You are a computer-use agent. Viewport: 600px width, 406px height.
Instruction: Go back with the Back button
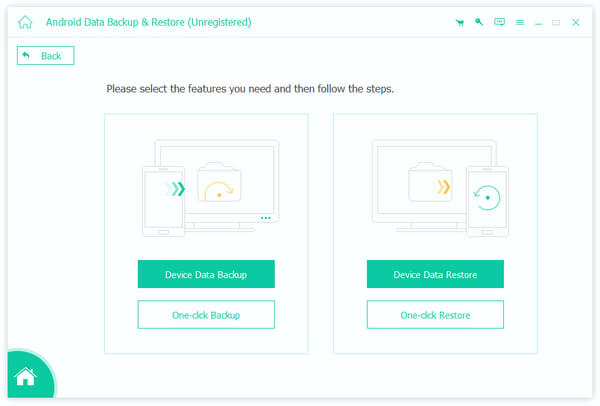(x=46, y=56)
